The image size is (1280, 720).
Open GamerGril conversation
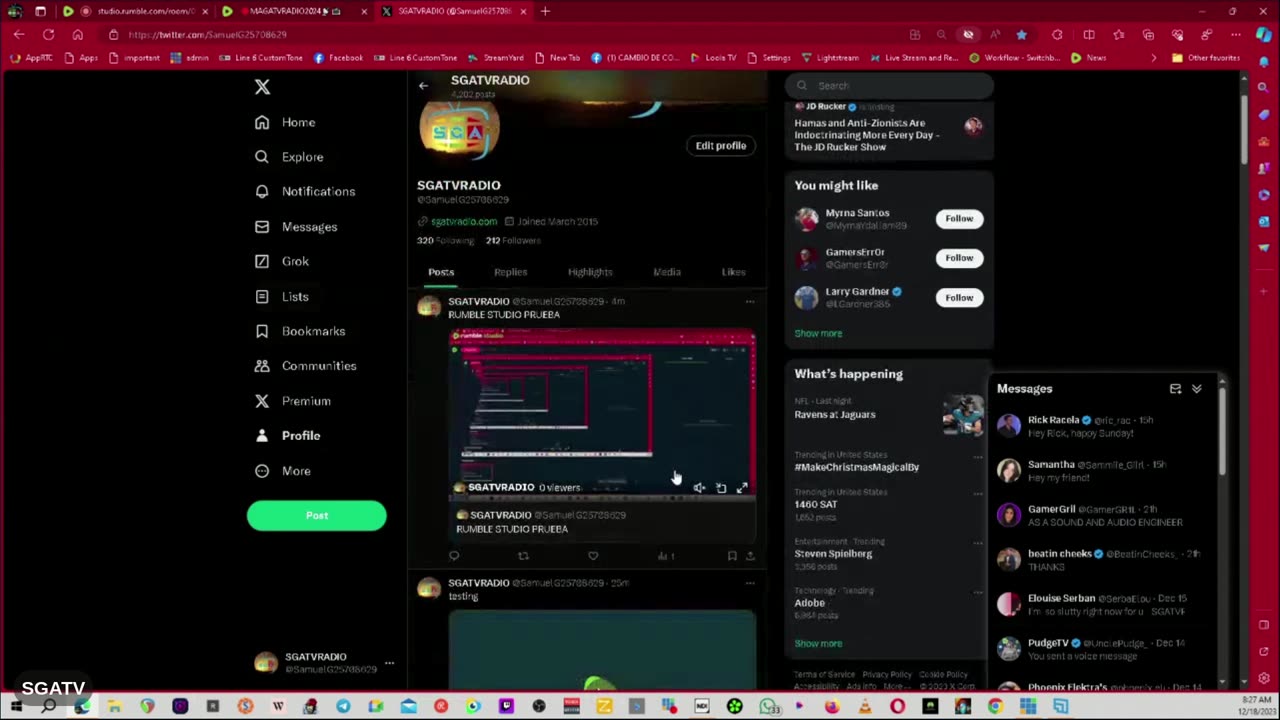[x=1103, y=515]
